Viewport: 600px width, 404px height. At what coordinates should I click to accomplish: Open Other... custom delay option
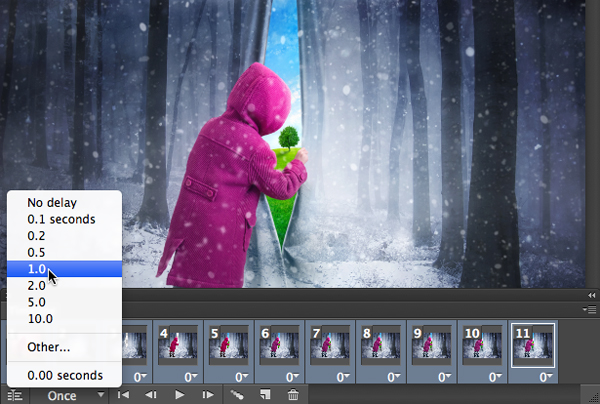(x=64, y=347)
